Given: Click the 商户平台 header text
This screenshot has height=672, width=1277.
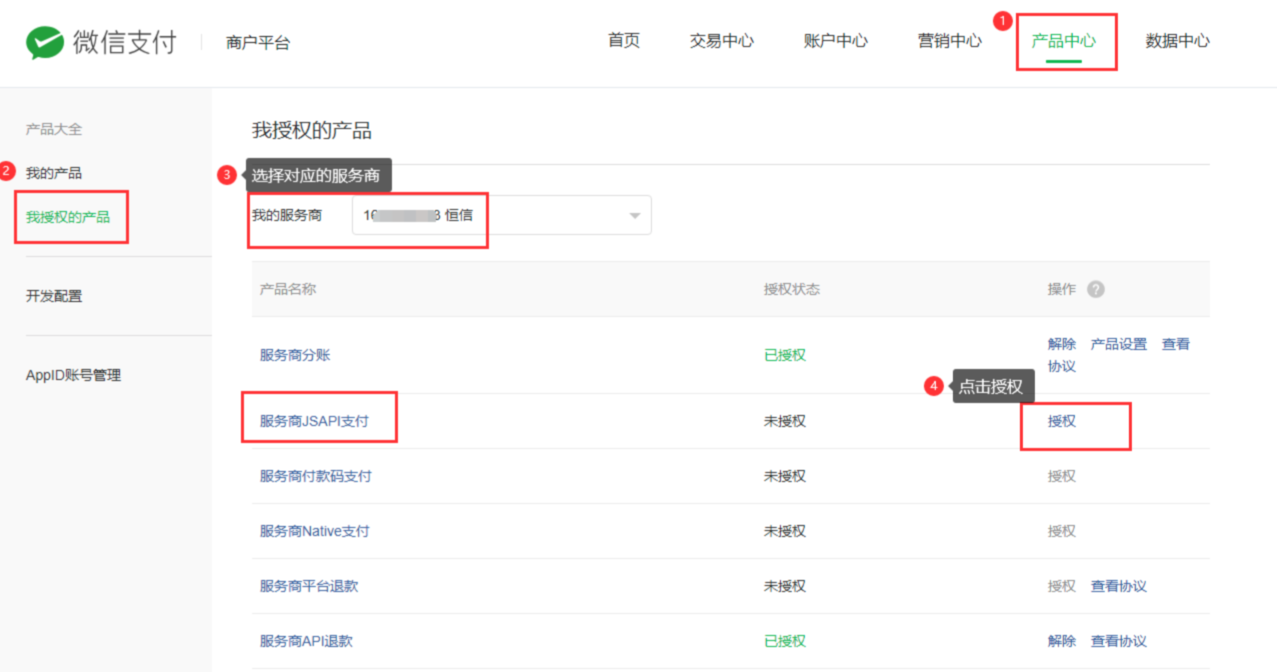Looking at the screenshot, I should pos(258,43).
